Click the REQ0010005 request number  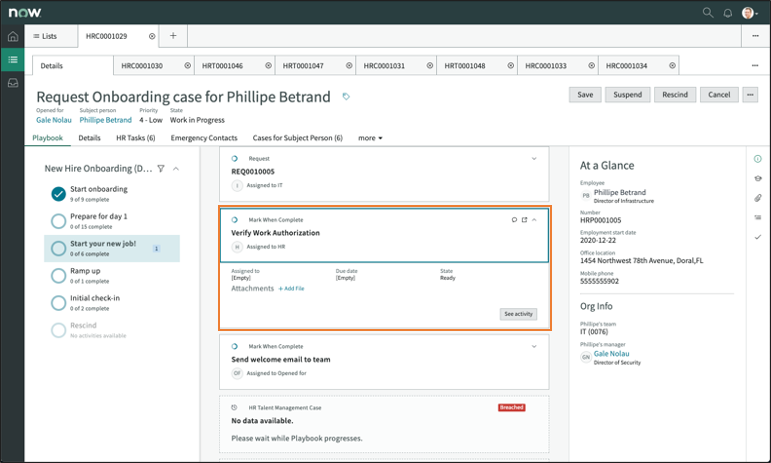[253, 172]
